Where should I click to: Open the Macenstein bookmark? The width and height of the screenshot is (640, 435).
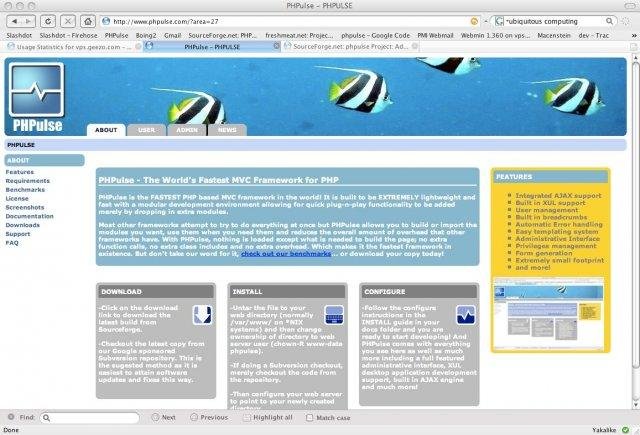pyautogui.click(x=554, y=36)
